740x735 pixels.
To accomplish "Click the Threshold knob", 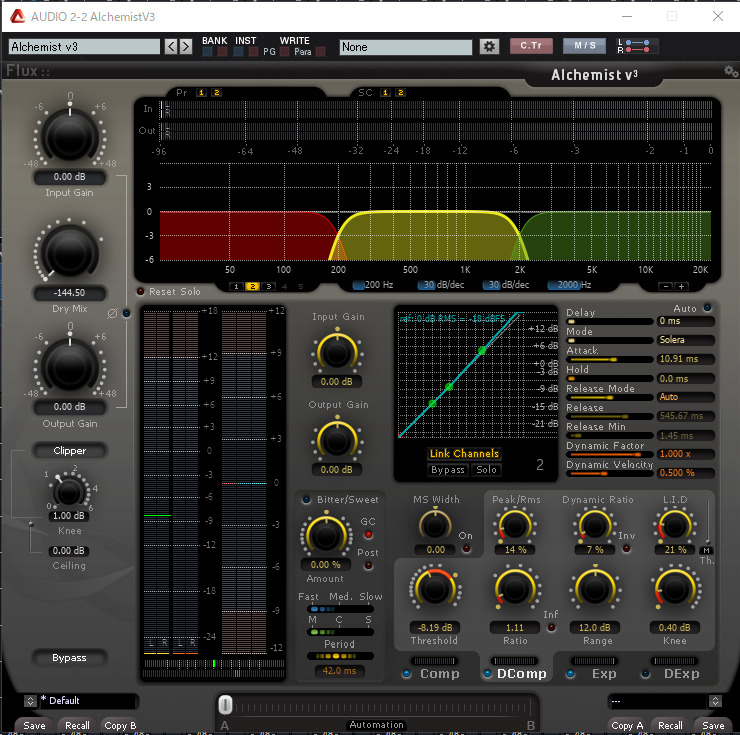I will click(435, 589).
